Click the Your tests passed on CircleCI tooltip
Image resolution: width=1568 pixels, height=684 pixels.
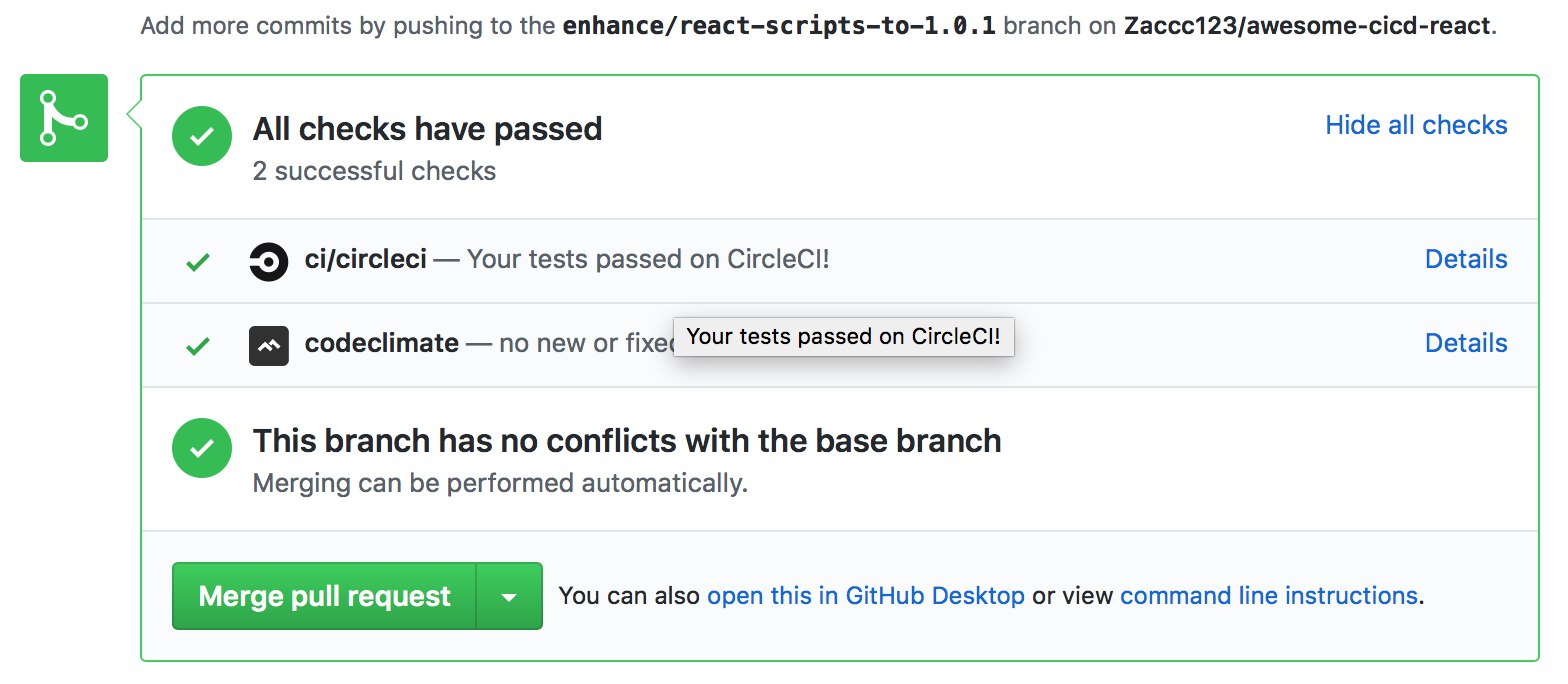coord(844,337)
